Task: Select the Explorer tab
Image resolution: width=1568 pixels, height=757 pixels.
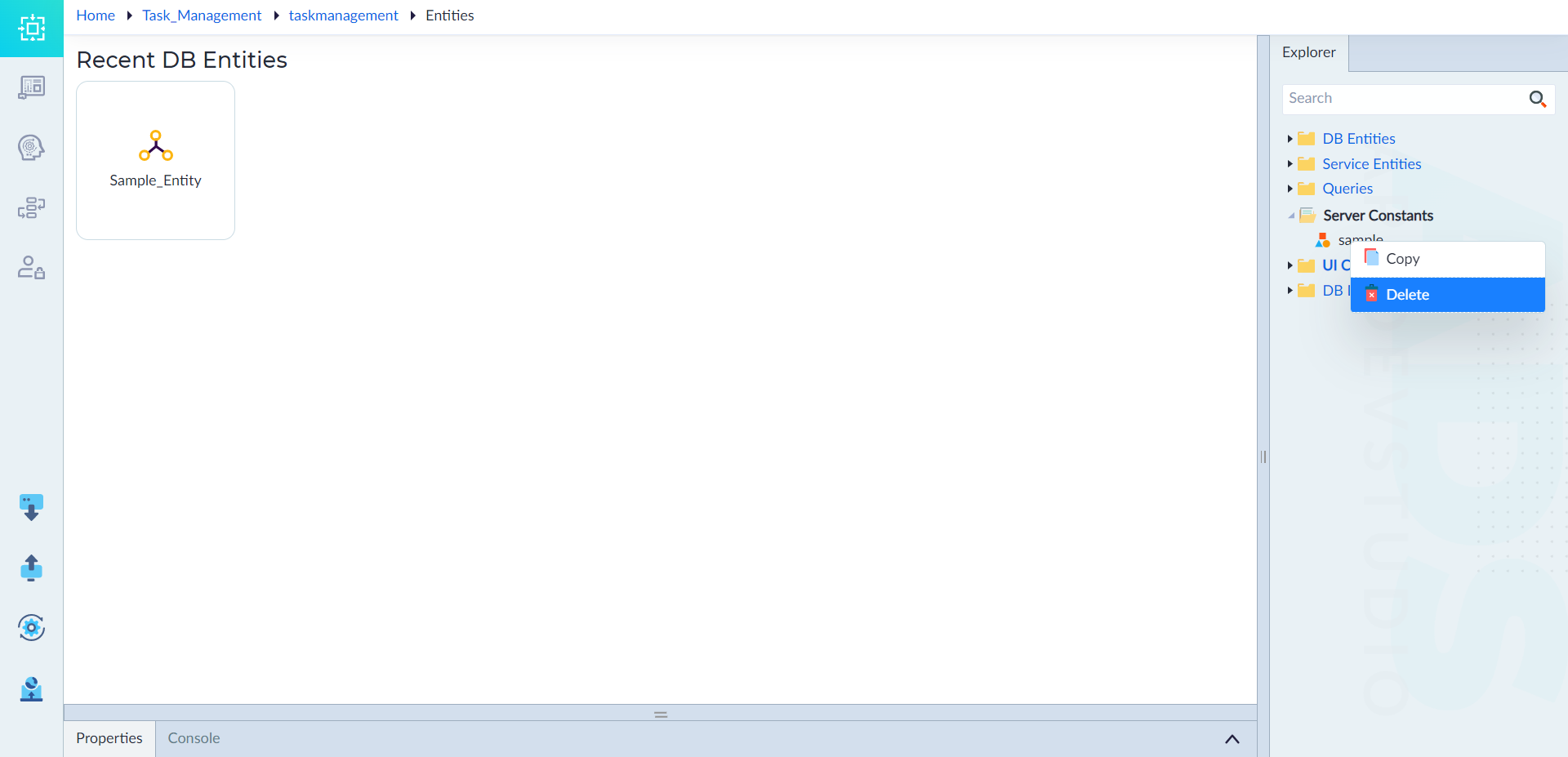Action: click(x=1308, y=52)
